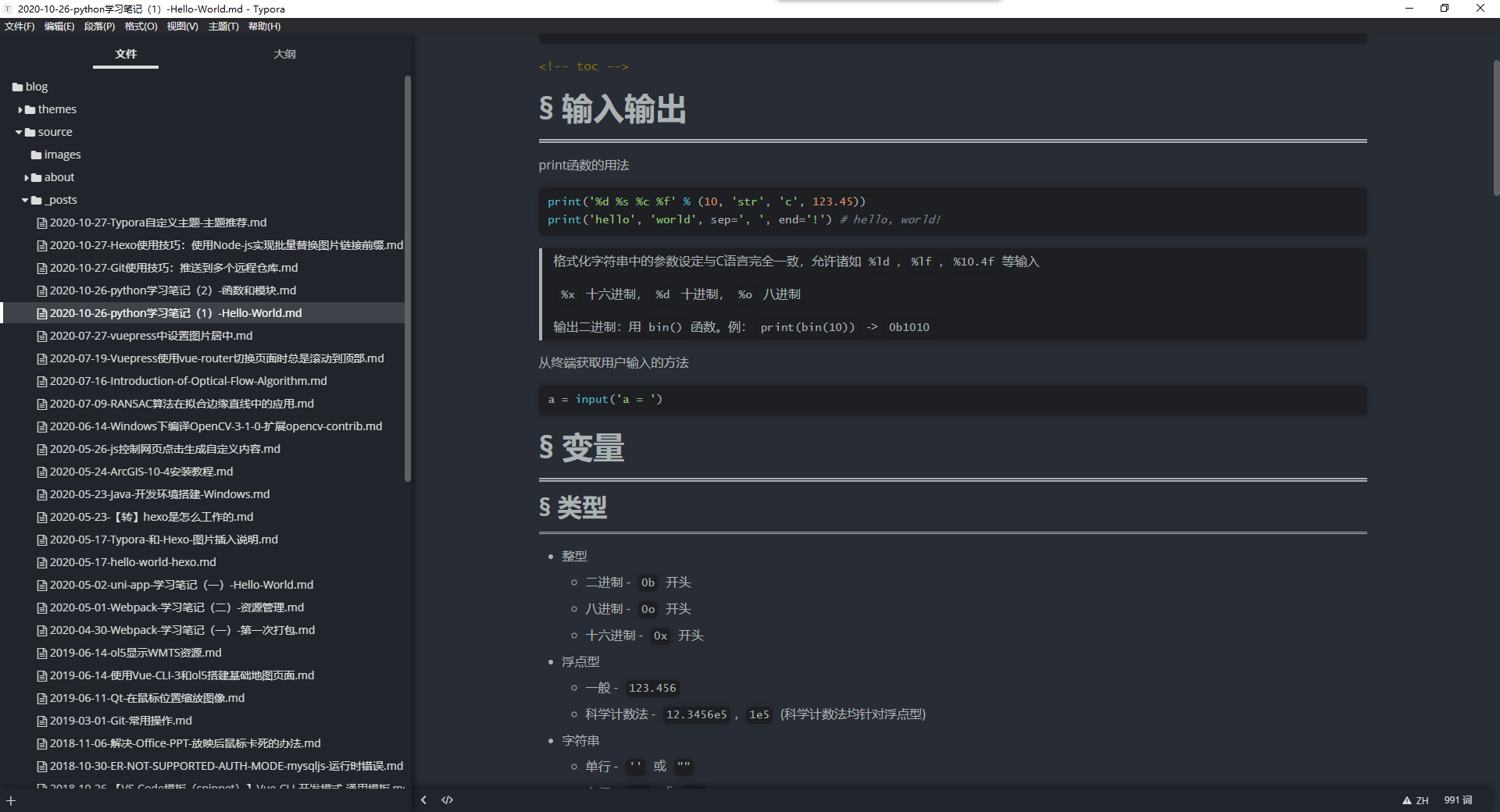Click the editor's vertical scrollbar thumb

1495,129
